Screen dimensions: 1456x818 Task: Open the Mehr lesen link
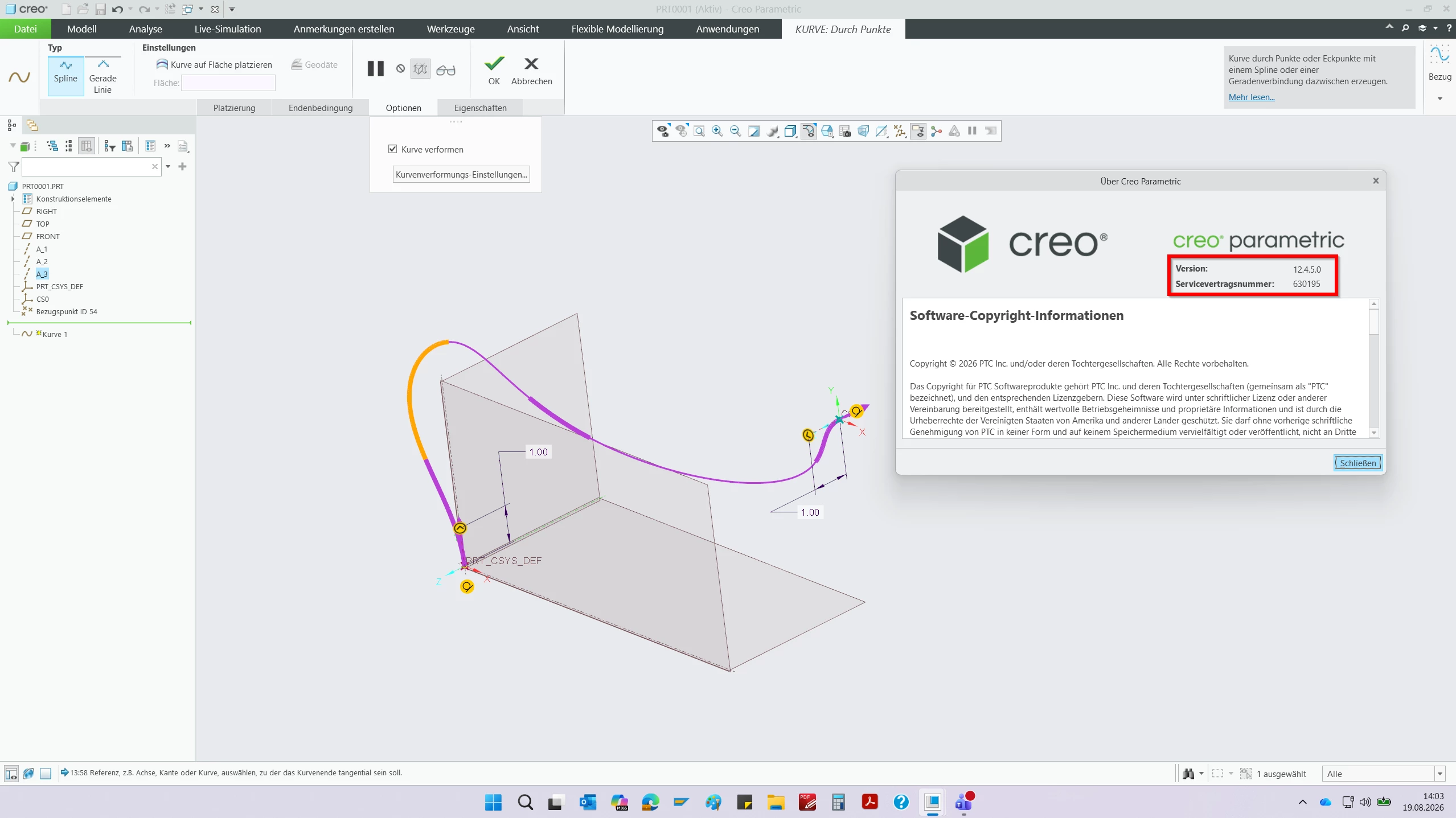[x=1252, y=97]
